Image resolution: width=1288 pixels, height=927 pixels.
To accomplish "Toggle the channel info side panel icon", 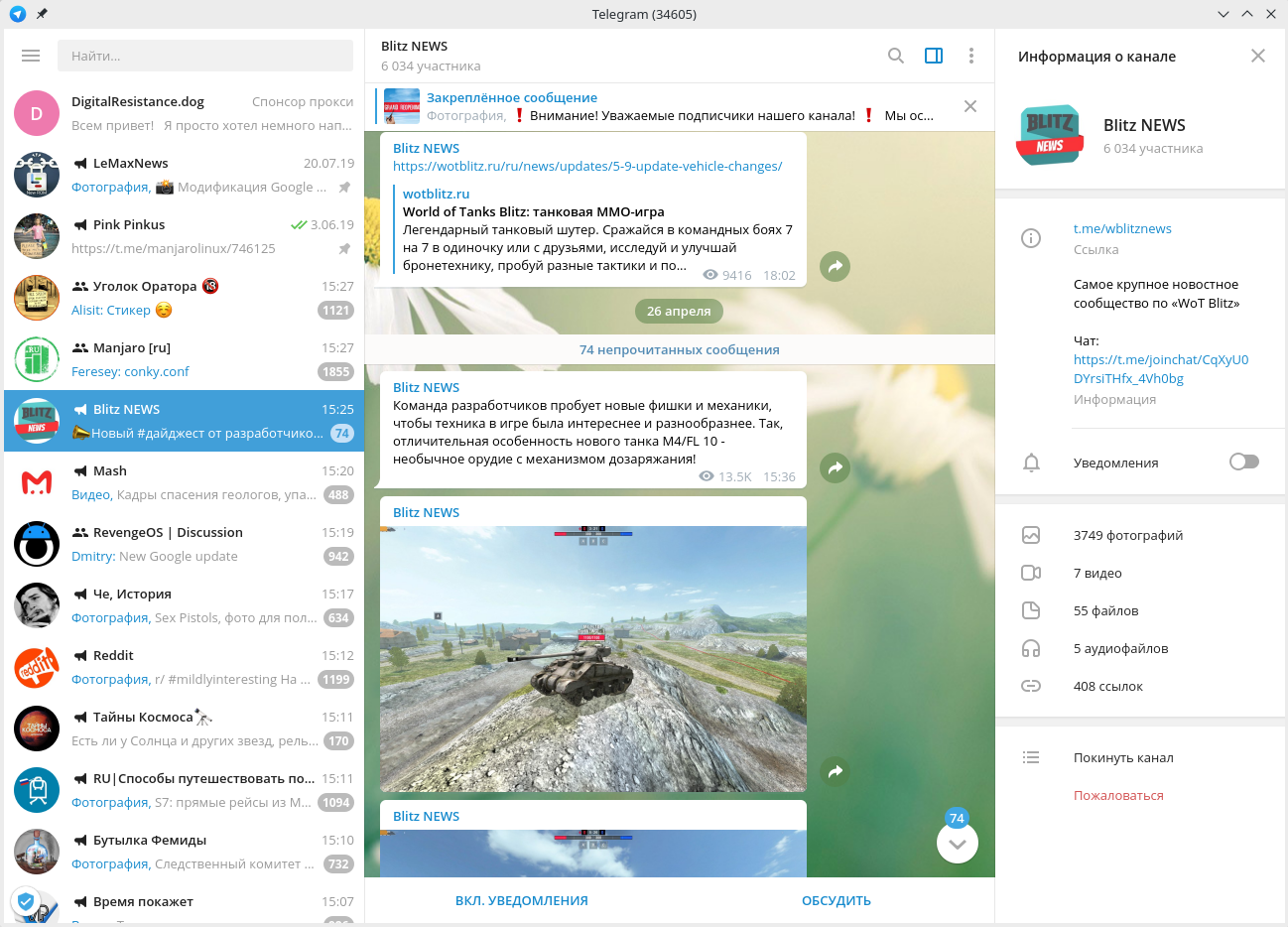I will point(934,56).
